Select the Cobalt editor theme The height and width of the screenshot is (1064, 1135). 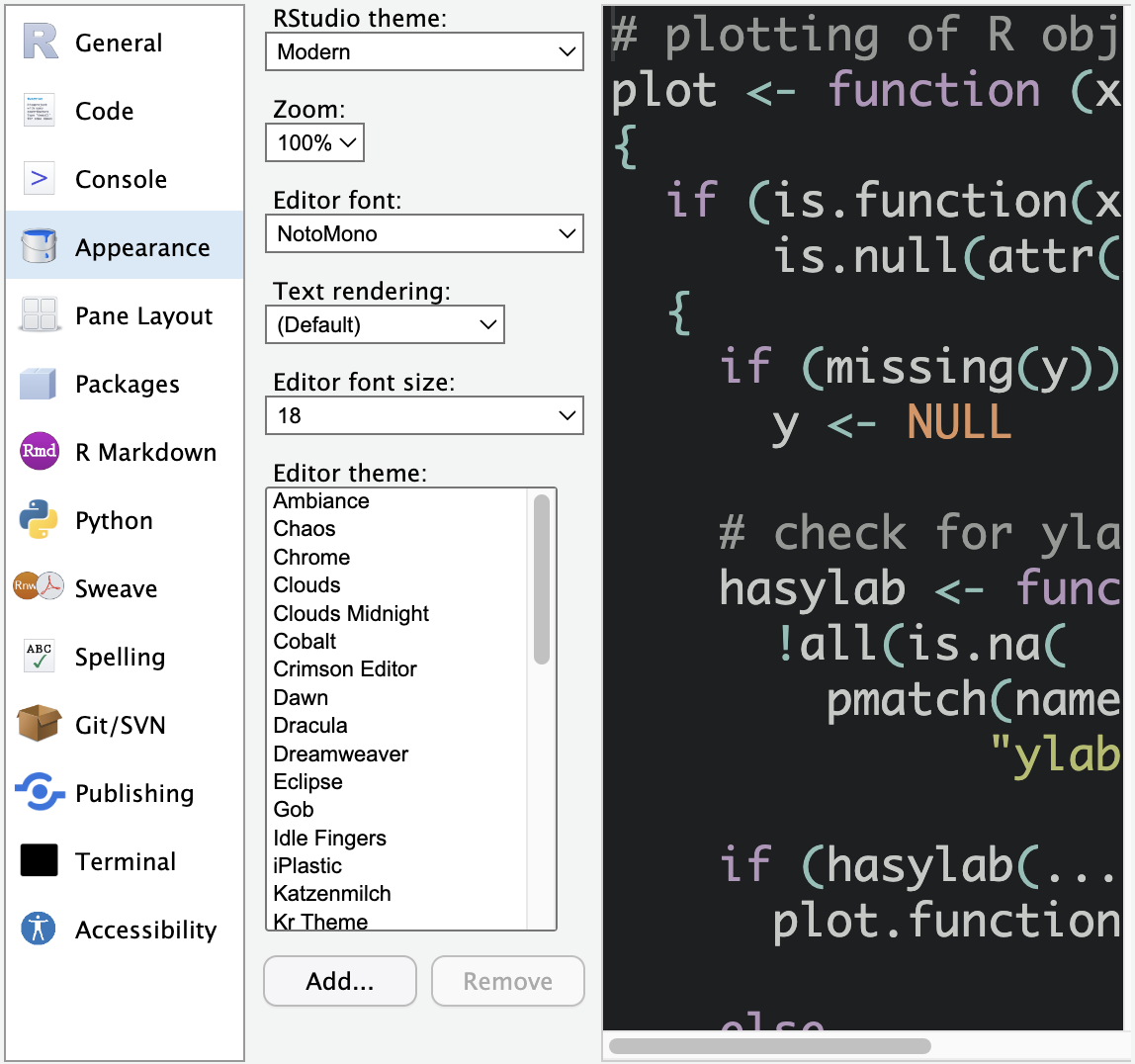[305, 642]
